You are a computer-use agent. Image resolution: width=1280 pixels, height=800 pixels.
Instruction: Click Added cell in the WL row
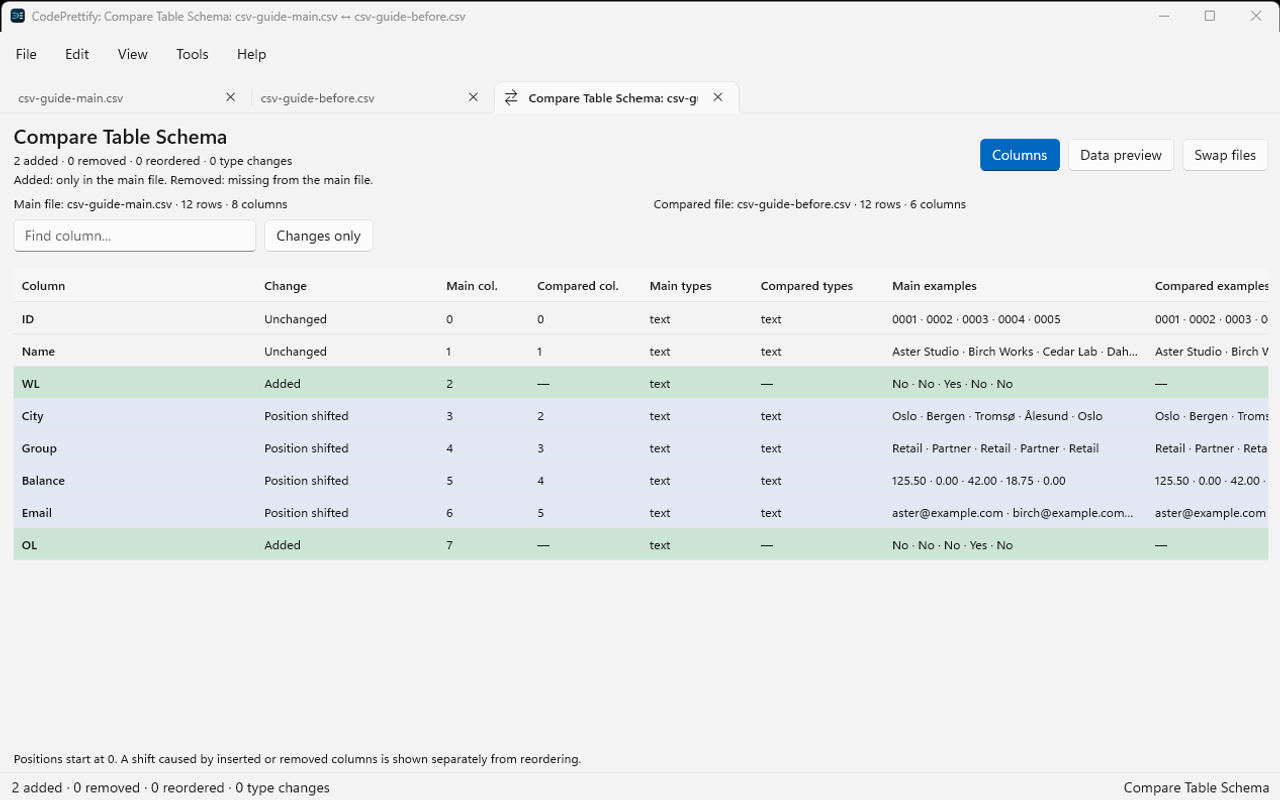point(282,383)
